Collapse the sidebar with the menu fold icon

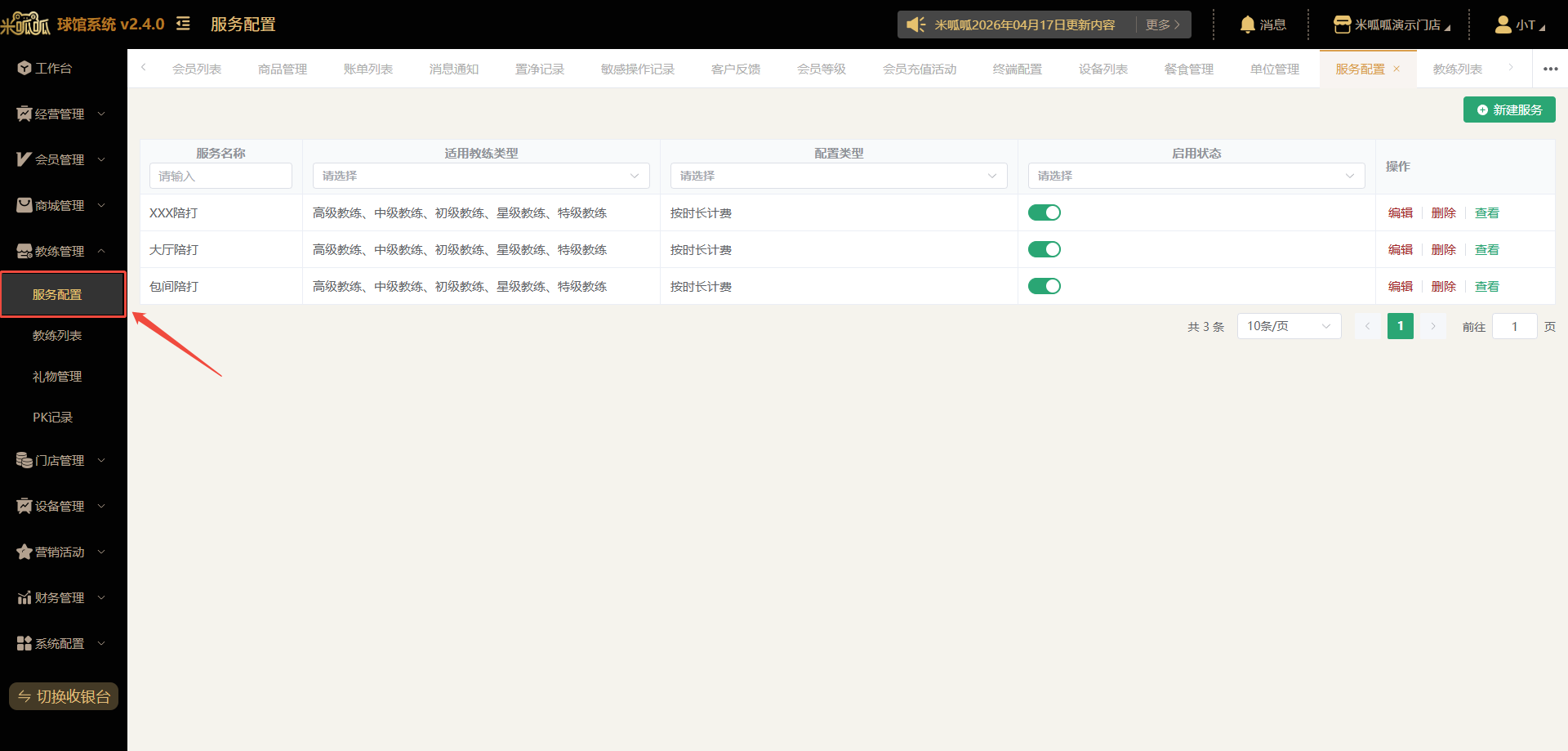tap(183, 24)
